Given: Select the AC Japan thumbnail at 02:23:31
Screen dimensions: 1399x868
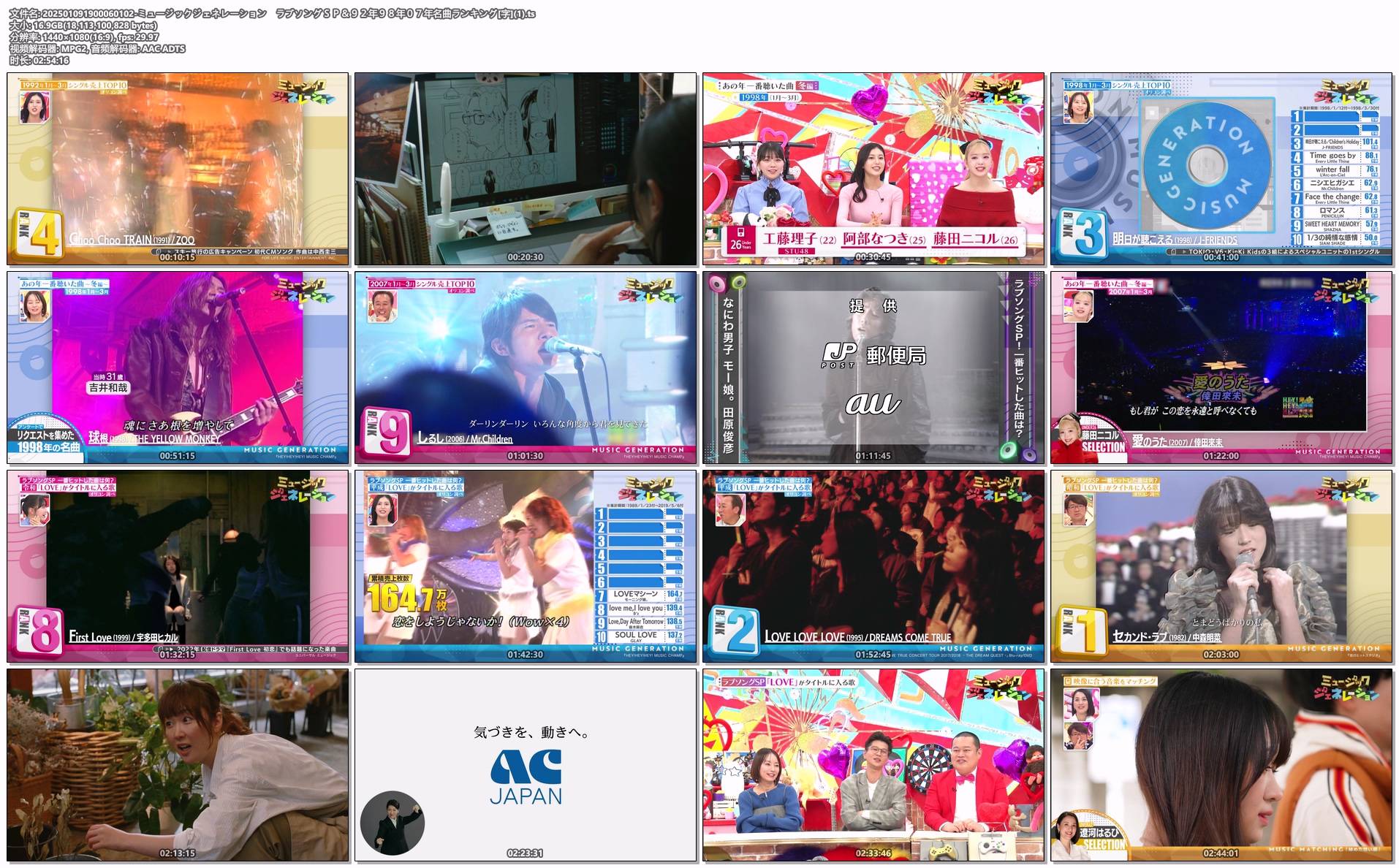Looking at the screenshot, I should pyautogui.click(x=526, y=765).
